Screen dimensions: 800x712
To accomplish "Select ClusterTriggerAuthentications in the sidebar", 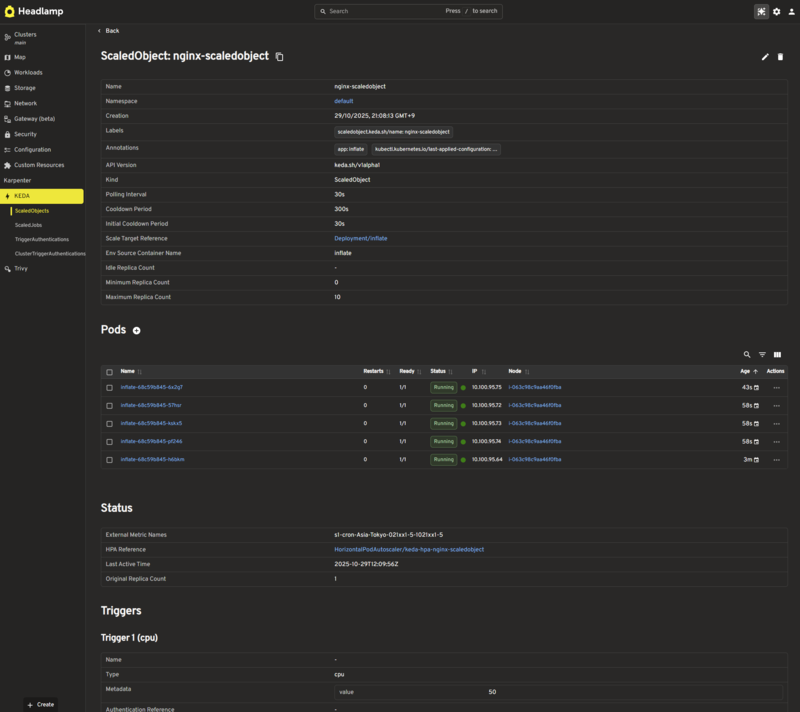I will click(x=50, y=253).
